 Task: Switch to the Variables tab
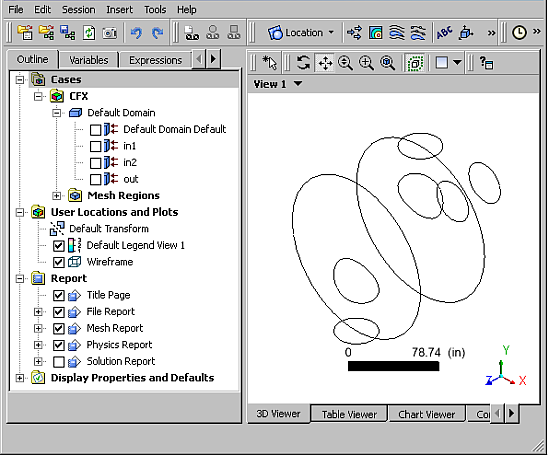coord(89,60)
